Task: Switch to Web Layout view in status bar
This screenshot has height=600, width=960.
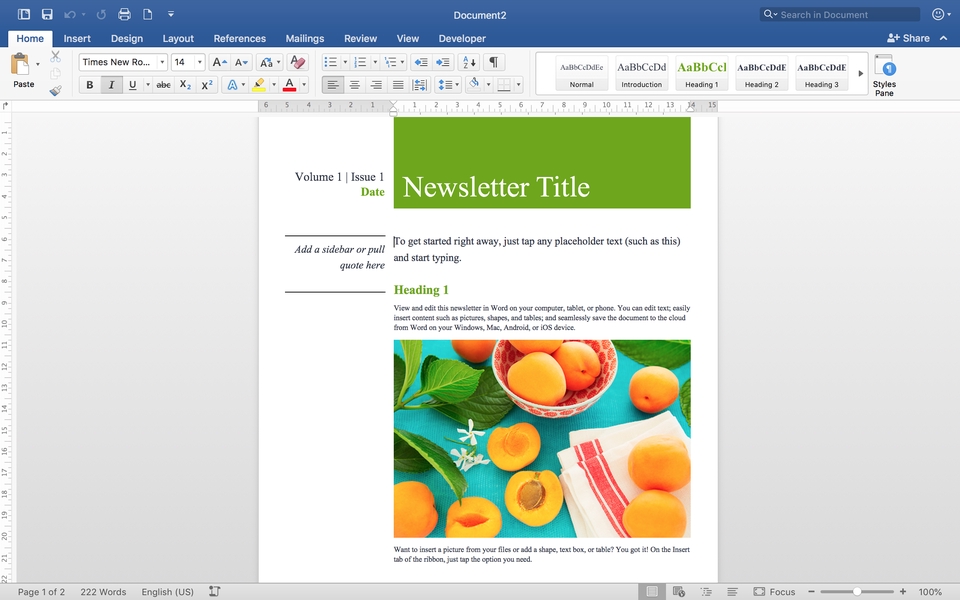Action: pos(678,591)
